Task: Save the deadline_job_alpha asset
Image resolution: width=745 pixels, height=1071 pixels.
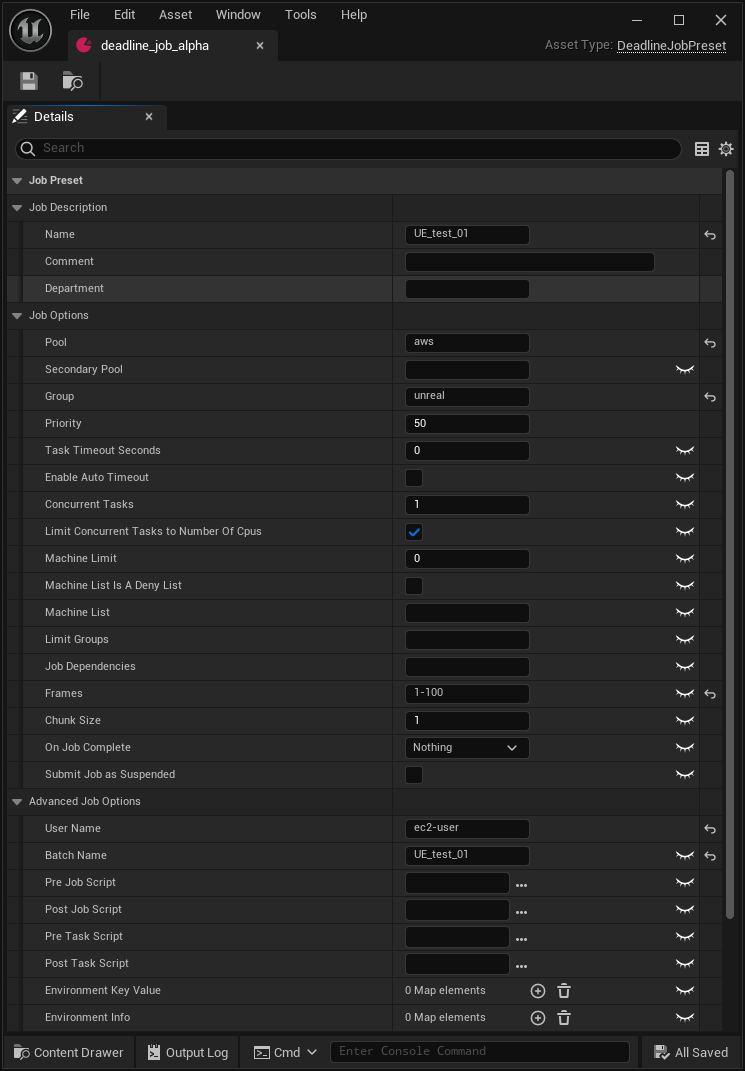Action: click(28, 81)
